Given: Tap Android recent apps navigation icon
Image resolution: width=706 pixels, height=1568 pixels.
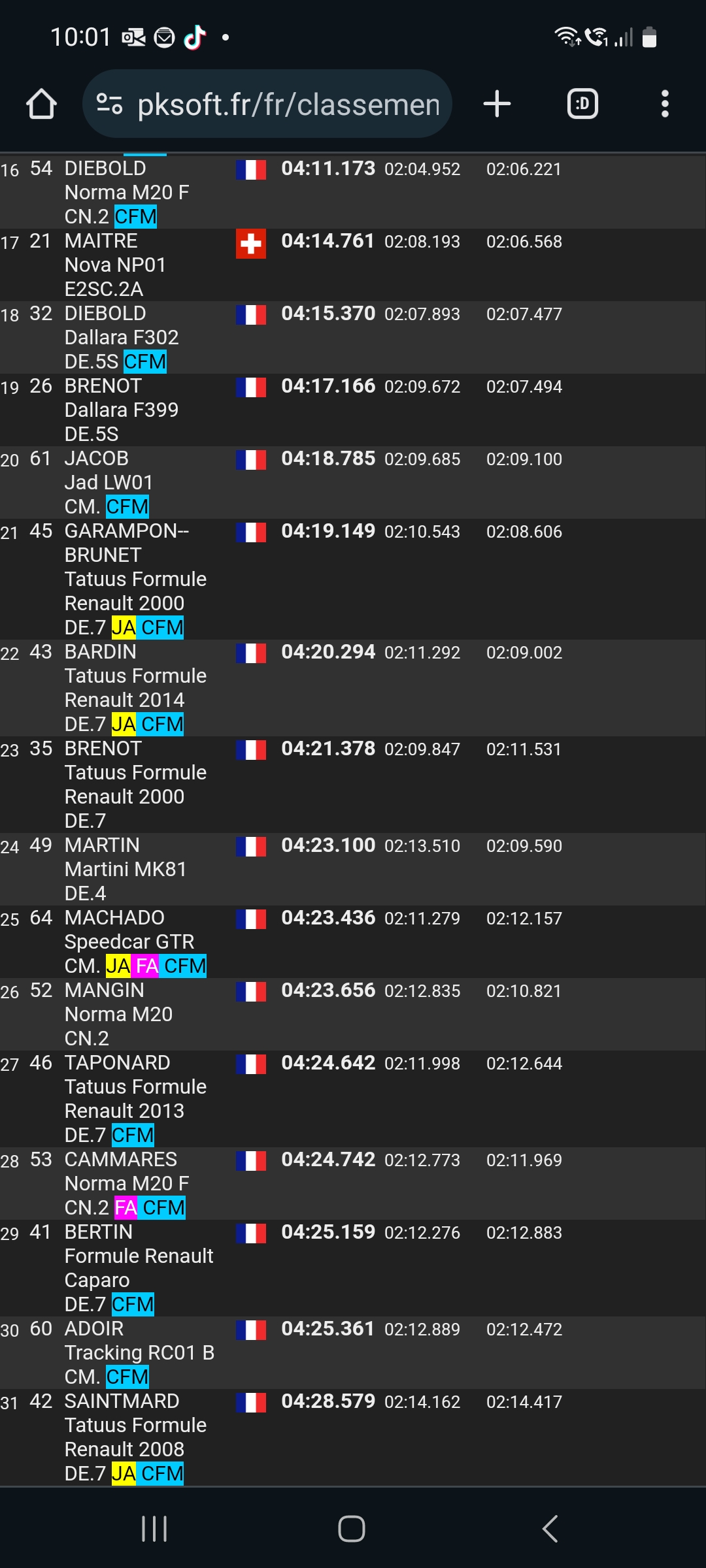Looking at the screenshot, I should 154,1529.
